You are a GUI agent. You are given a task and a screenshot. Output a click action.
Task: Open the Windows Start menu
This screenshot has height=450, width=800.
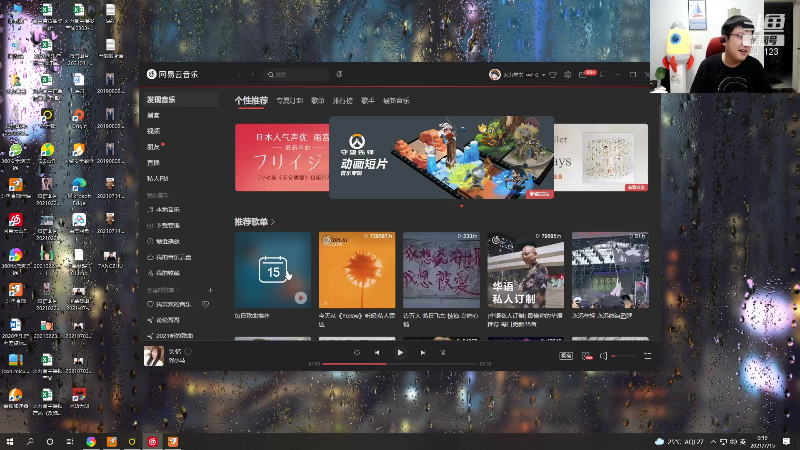pos(10,441)
